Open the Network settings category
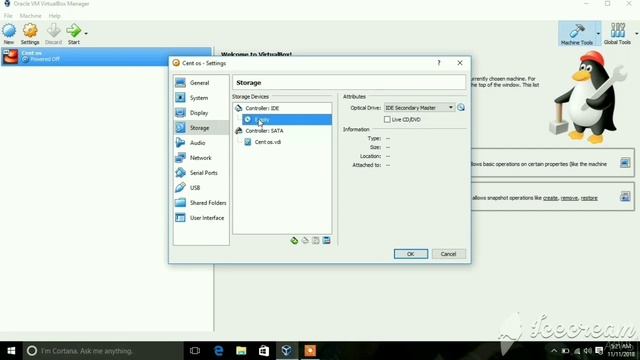Image resolution: width=640 pixels, height=360 pixels. pos(201,158)
